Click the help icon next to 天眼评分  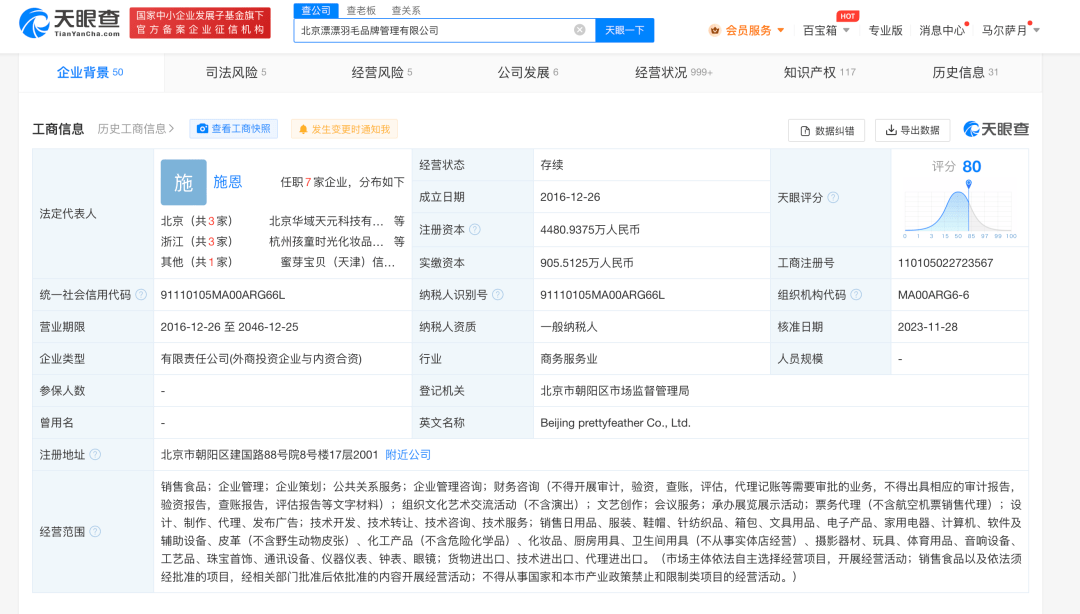(833, 198)
